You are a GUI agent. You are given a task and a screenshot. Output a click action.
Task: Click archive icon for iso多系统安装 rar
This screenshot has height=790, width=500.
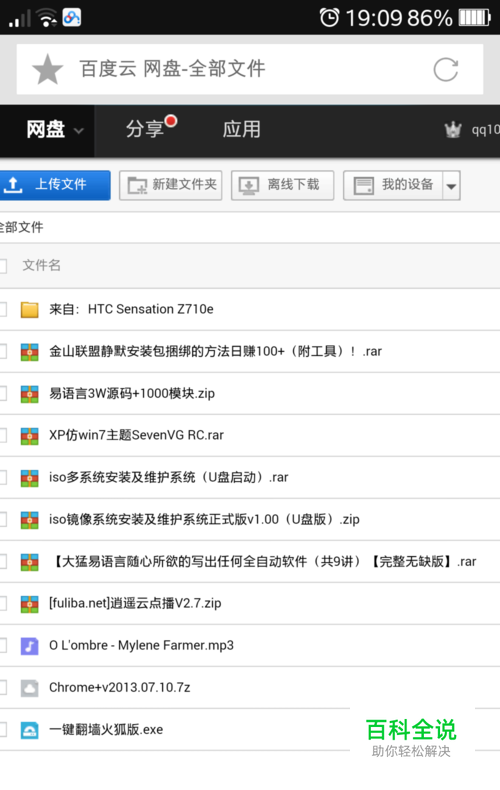[x=30, y=478]
